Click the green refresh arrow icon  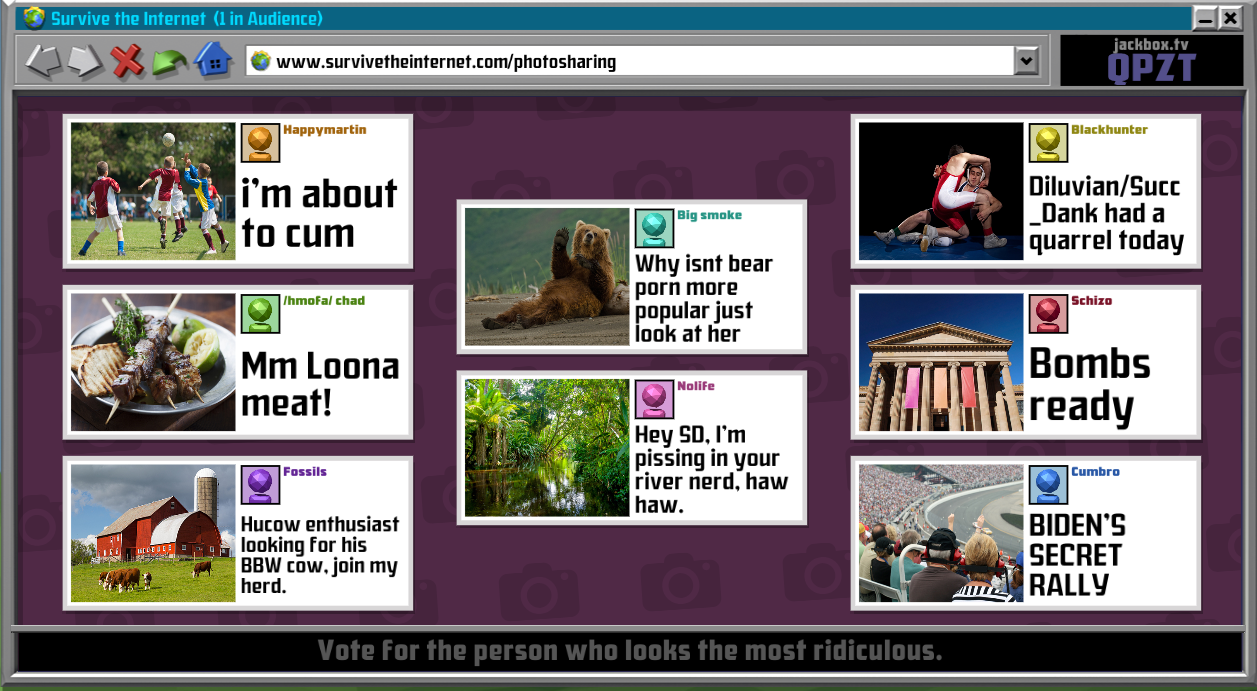pyautogui.click(x=170, y=62)
